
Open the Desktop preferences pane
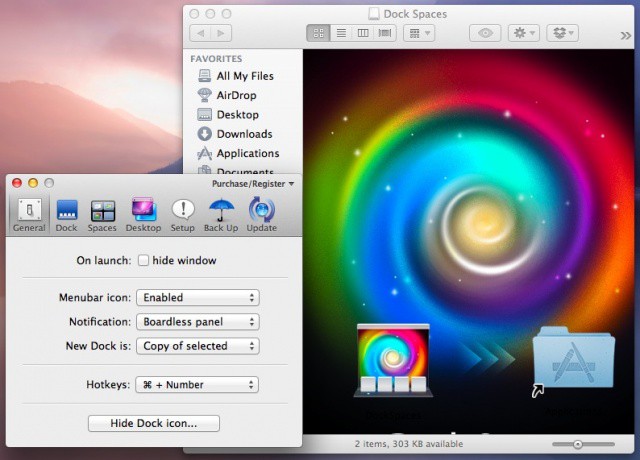click(x=143, y=215)
